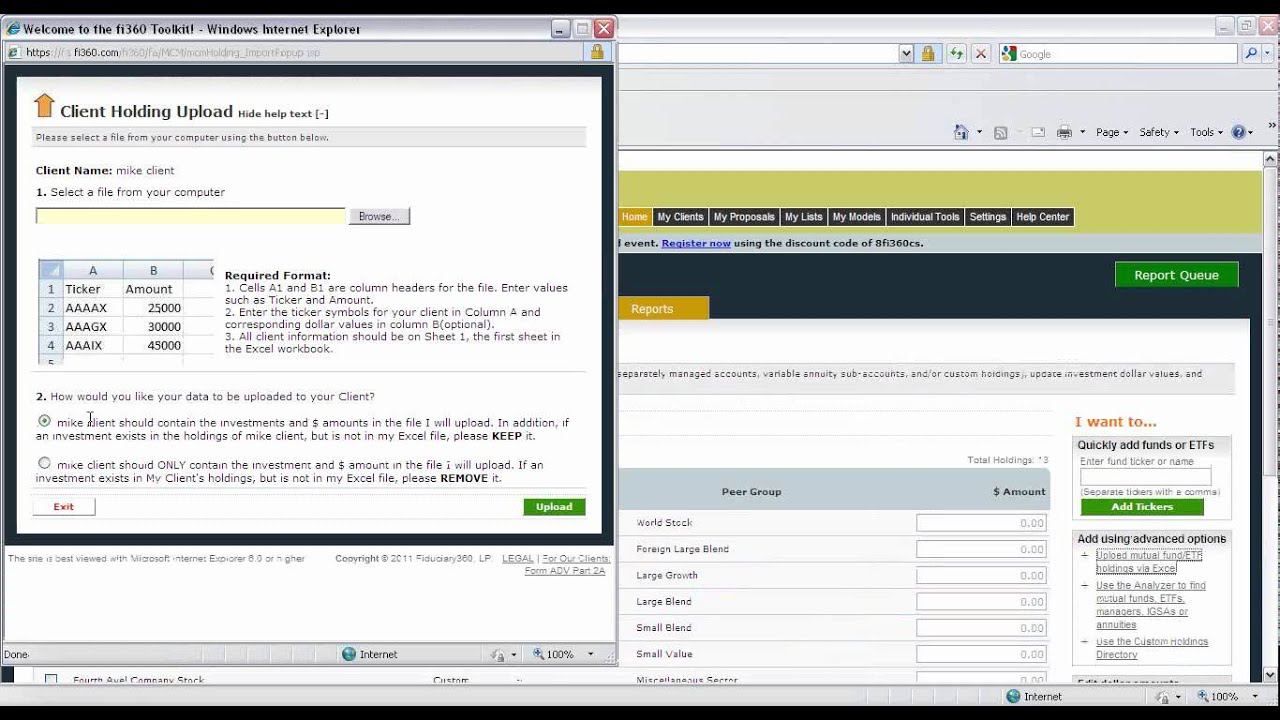Screen dimensions: 1280x720
Task: Click the Read Mail envelope icon
Action: click(1038, 132)
